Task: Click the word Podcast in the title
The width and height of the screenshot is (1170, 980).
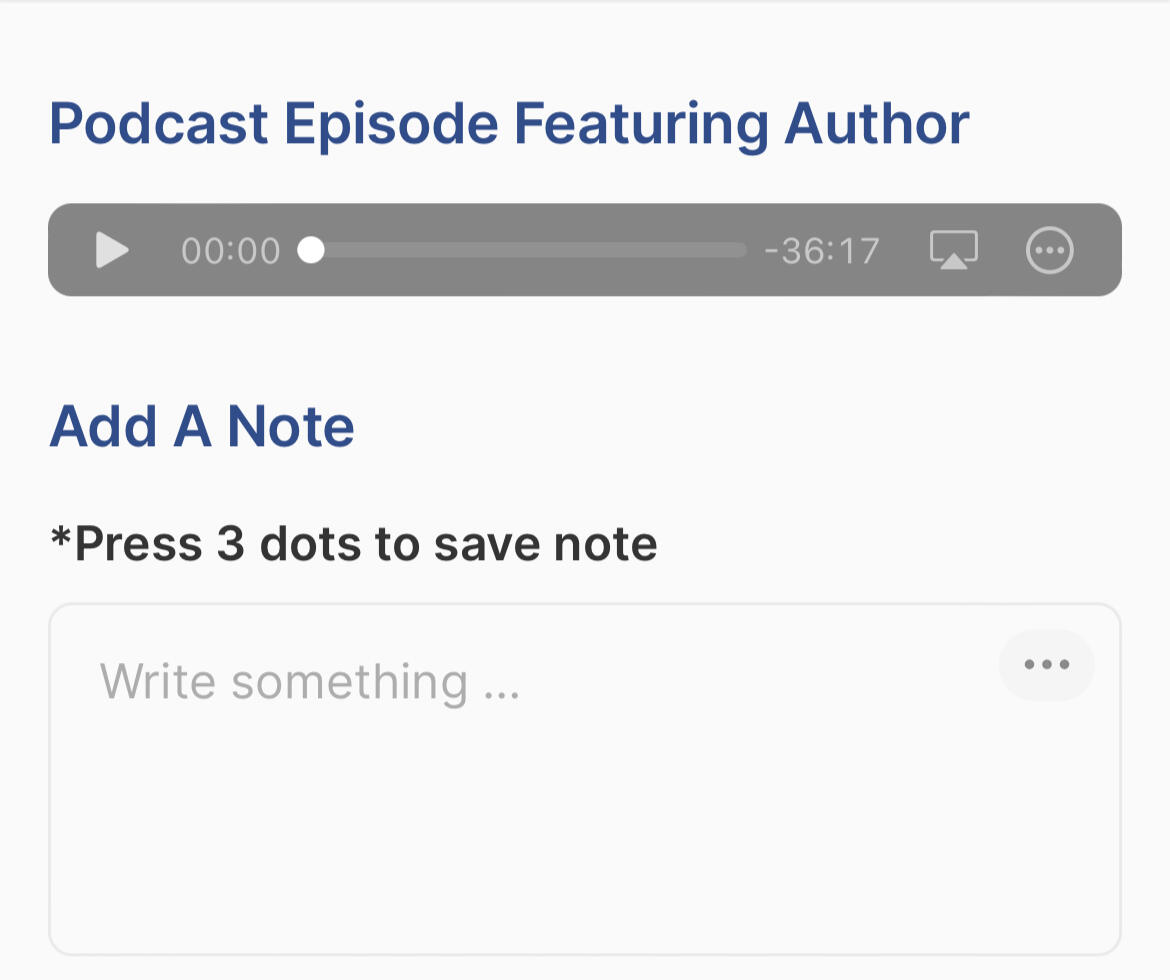Action: pos(159,124)
